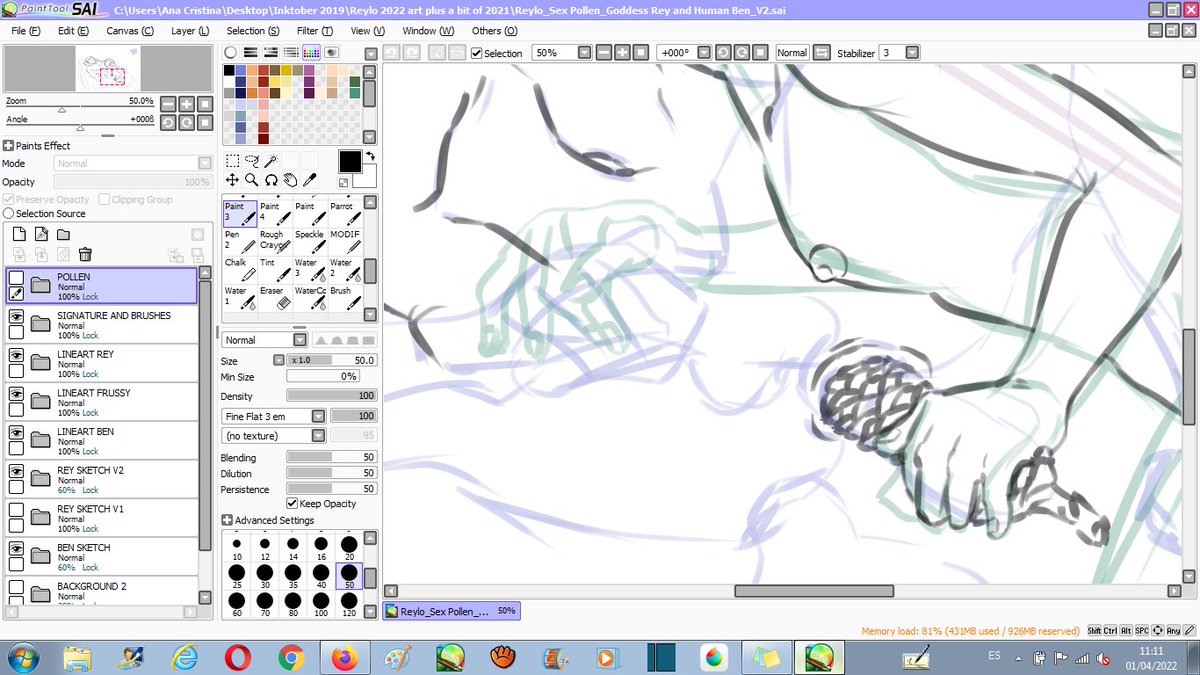Image resolution: width=1200 pixels, height=675 pixels.
Task: Open the brush blending mode Normal dropdown
Action: click(300, 340)
